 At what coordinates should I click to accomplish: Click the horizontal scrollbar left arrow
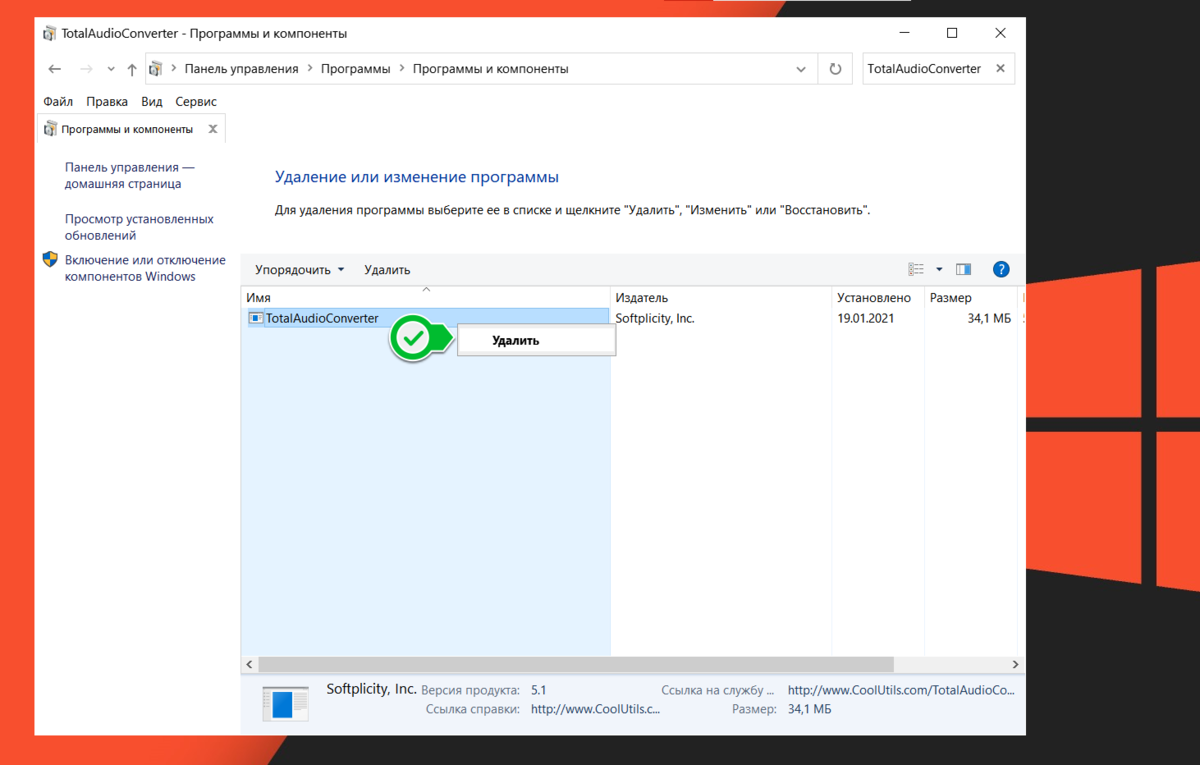click(249, 664)
